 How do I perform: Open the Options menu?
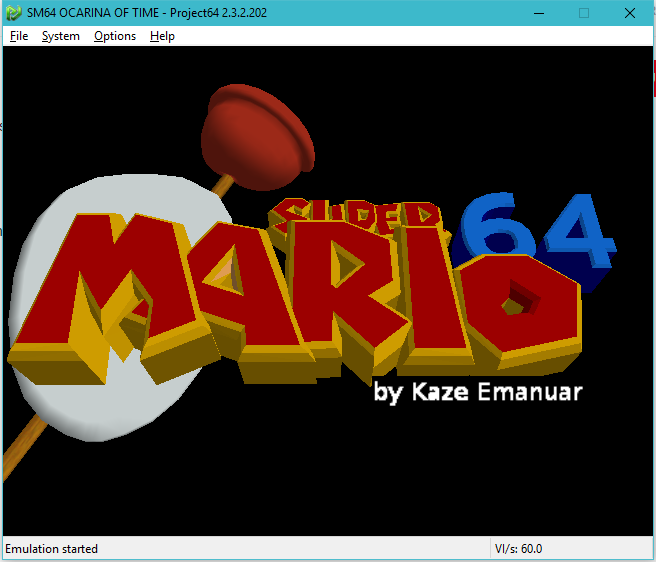(115, 36)
